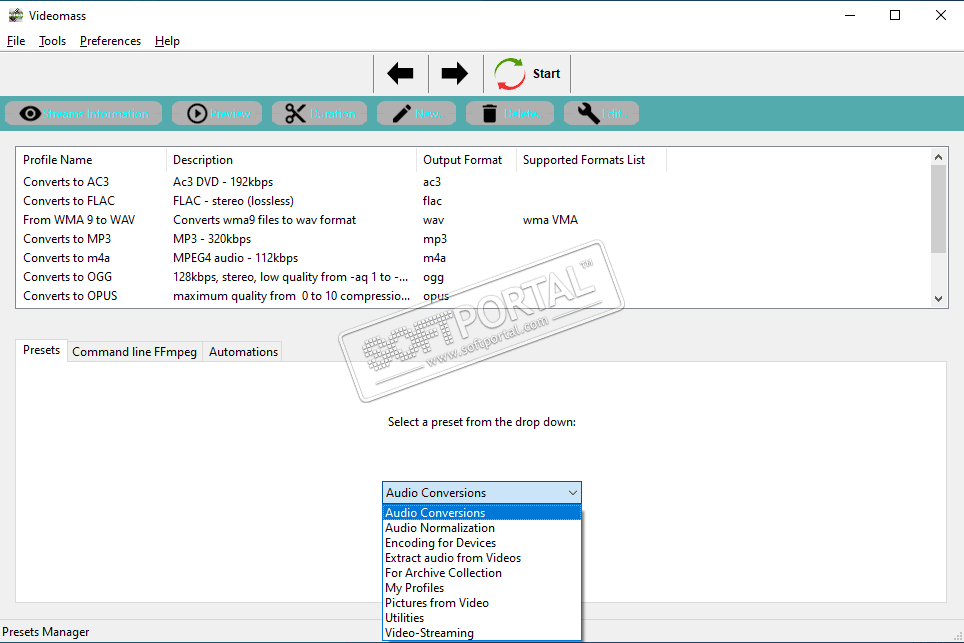
Task: Click 'MPEG4 audio - 112kbps' description
Action: (x=235, y=258)
